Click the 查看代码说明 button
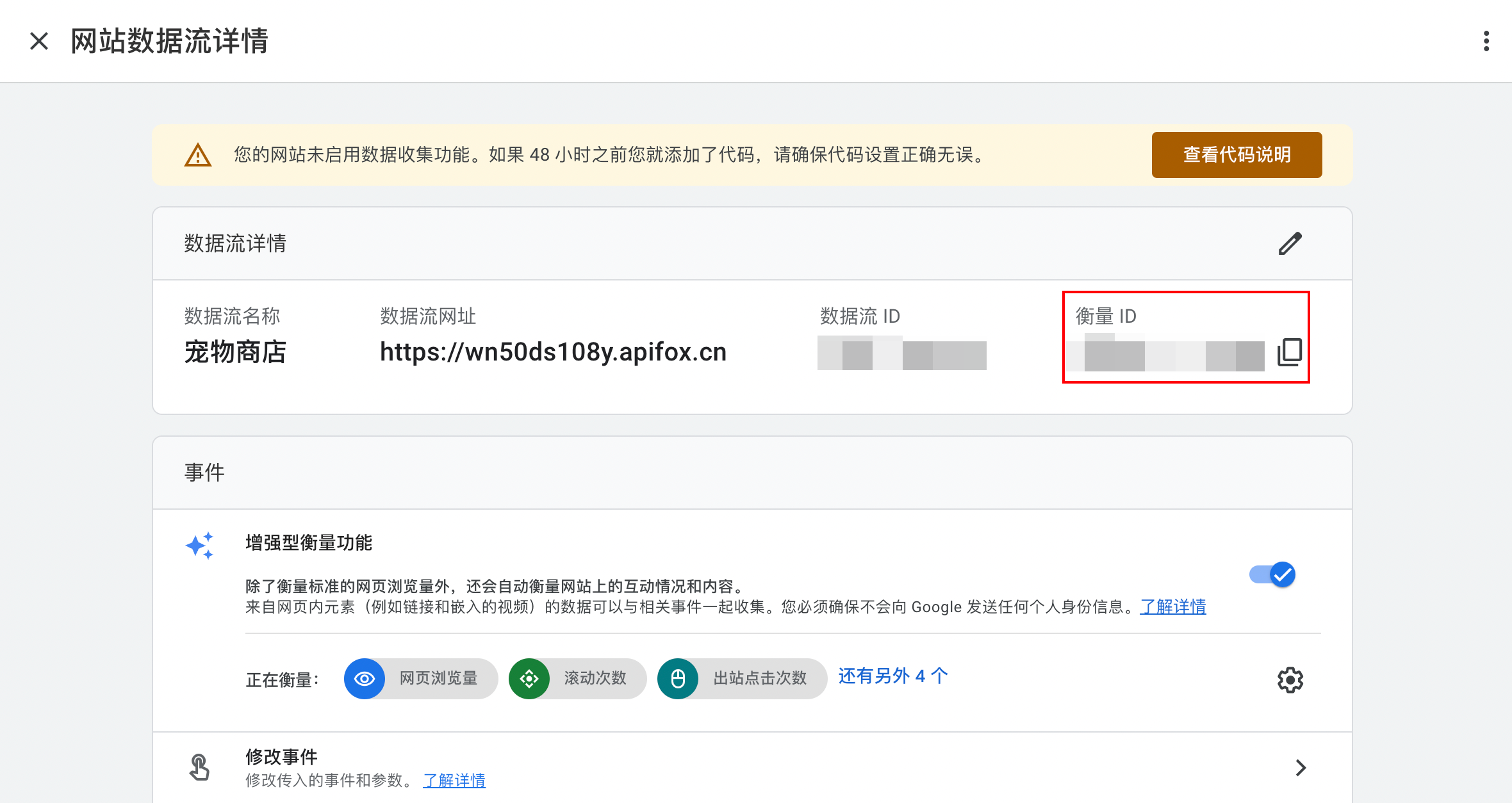Image resolution: width=1512 pixels, height=803 pixels. coord(1237,155)
